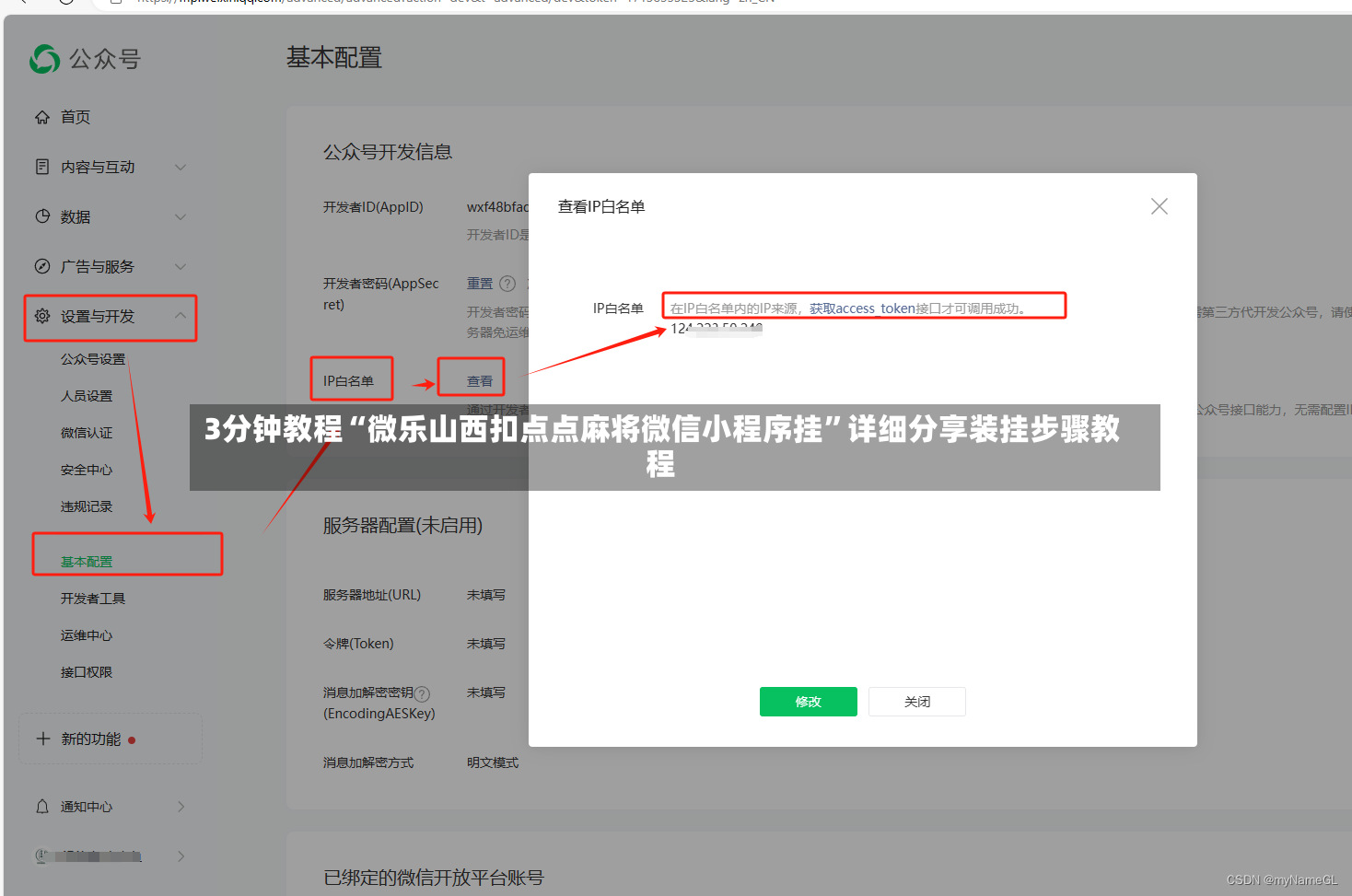The height and width of the screenshot is (896, 1352).
Task: Expand the 广告与服务 menu chevron
Action: click(181, 266)
